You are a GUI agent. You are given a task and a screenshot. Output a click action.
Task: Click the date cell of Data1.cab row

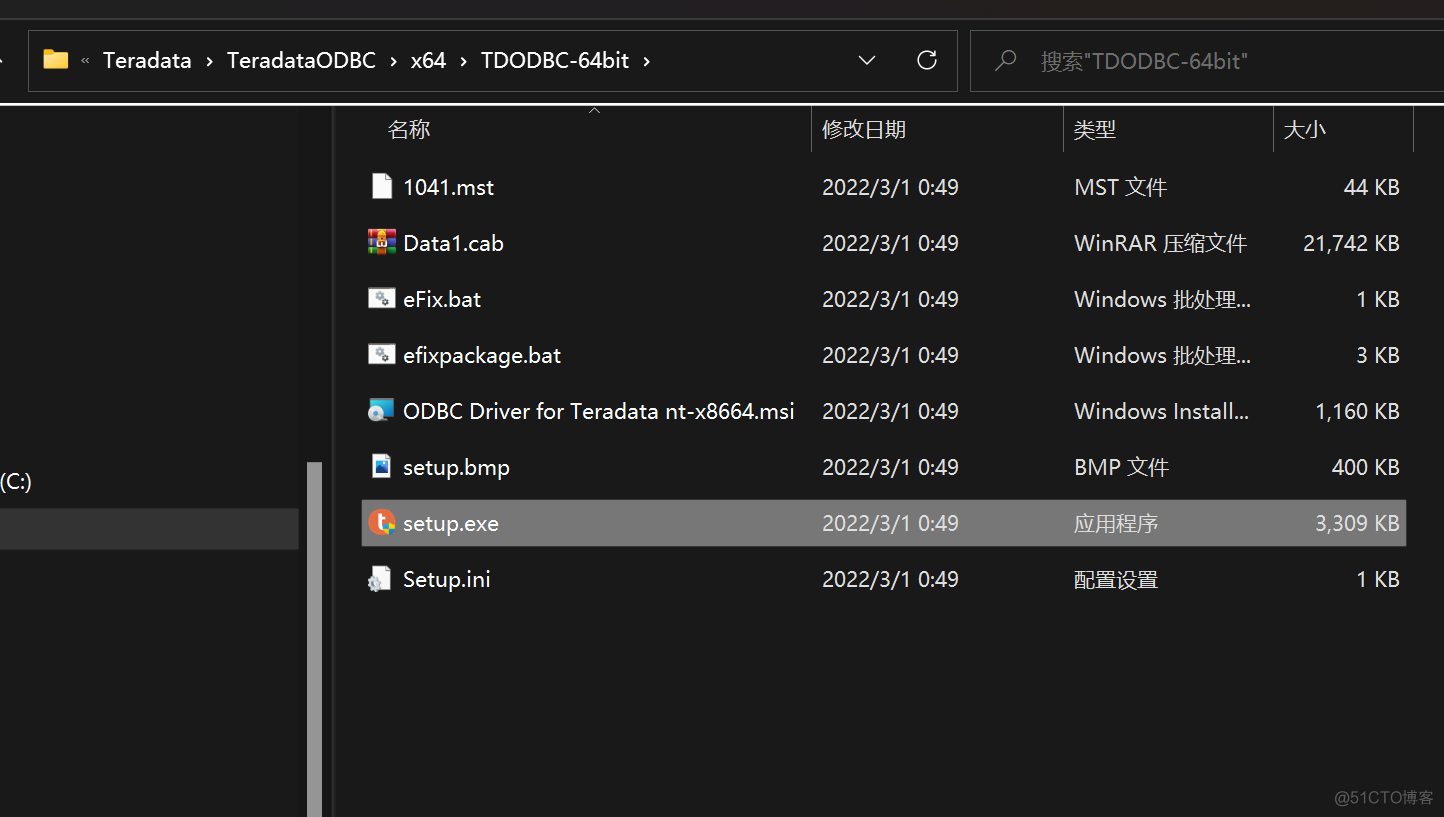click(x=890, y=243)
